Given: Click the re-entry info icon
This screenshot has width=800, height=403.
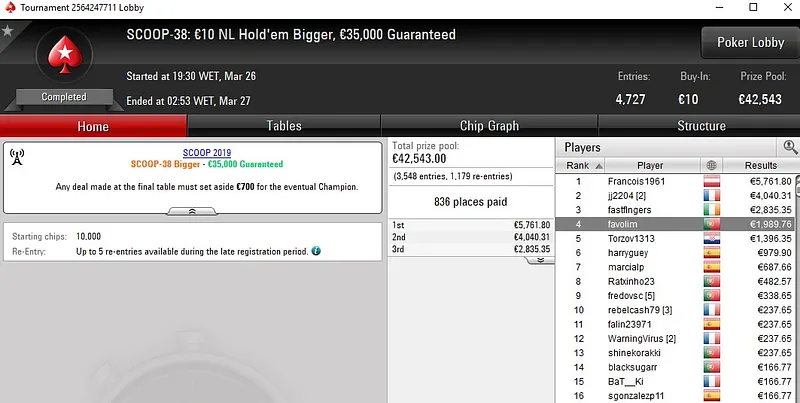Looking at the screenshot, I should coord(316,250).
